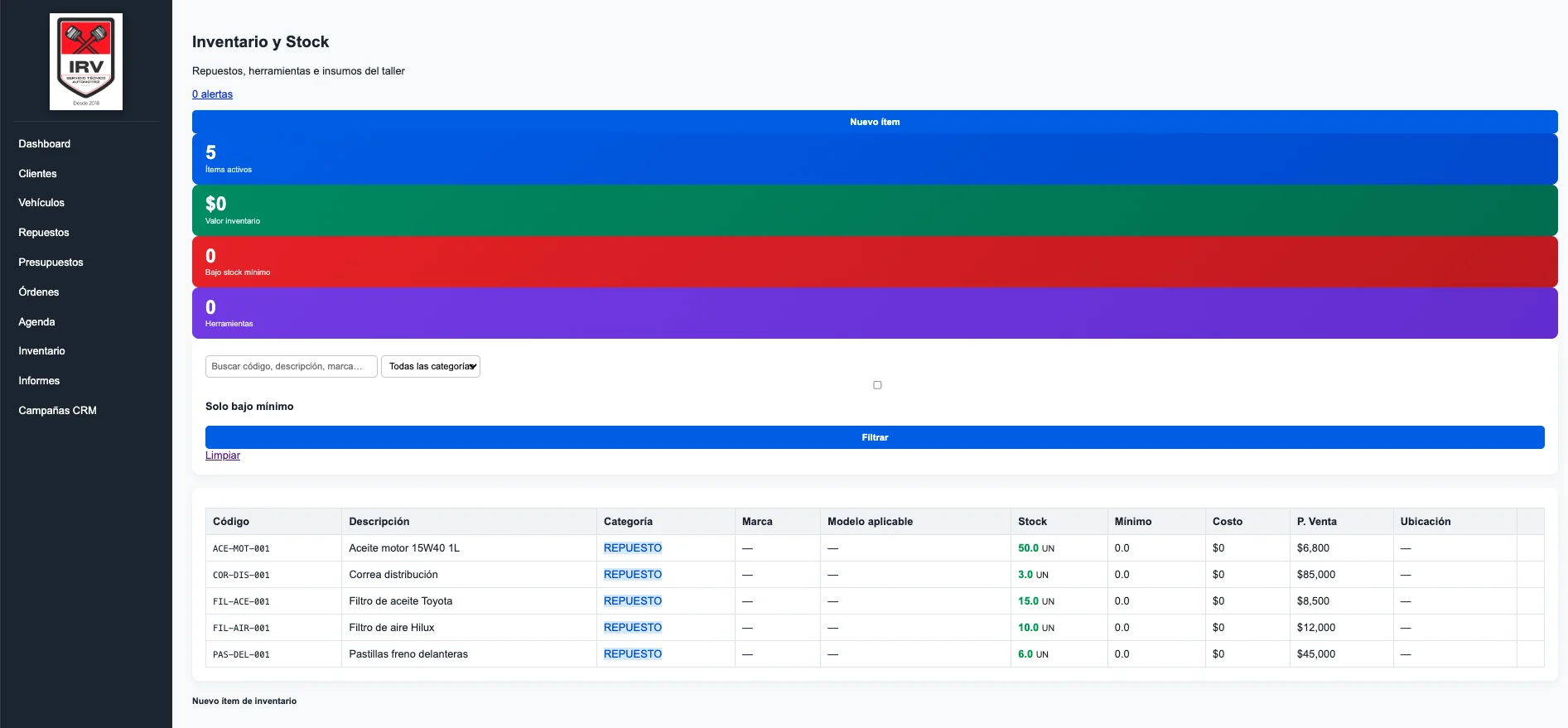The height and width of the screenshot is (728, 1568).
Task: Go to Clientes section
Action: [x=38, y=174]
